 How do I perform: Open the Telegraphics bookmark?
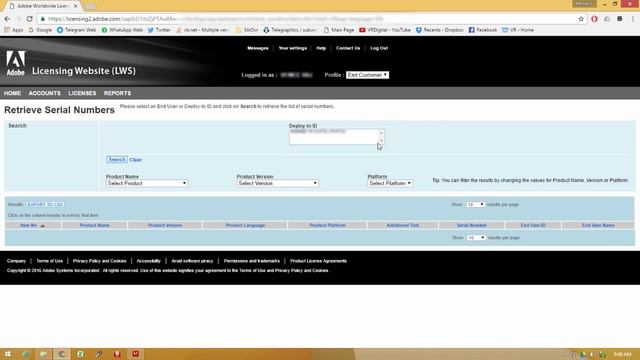pyautogui.click(x=289, y=30)
